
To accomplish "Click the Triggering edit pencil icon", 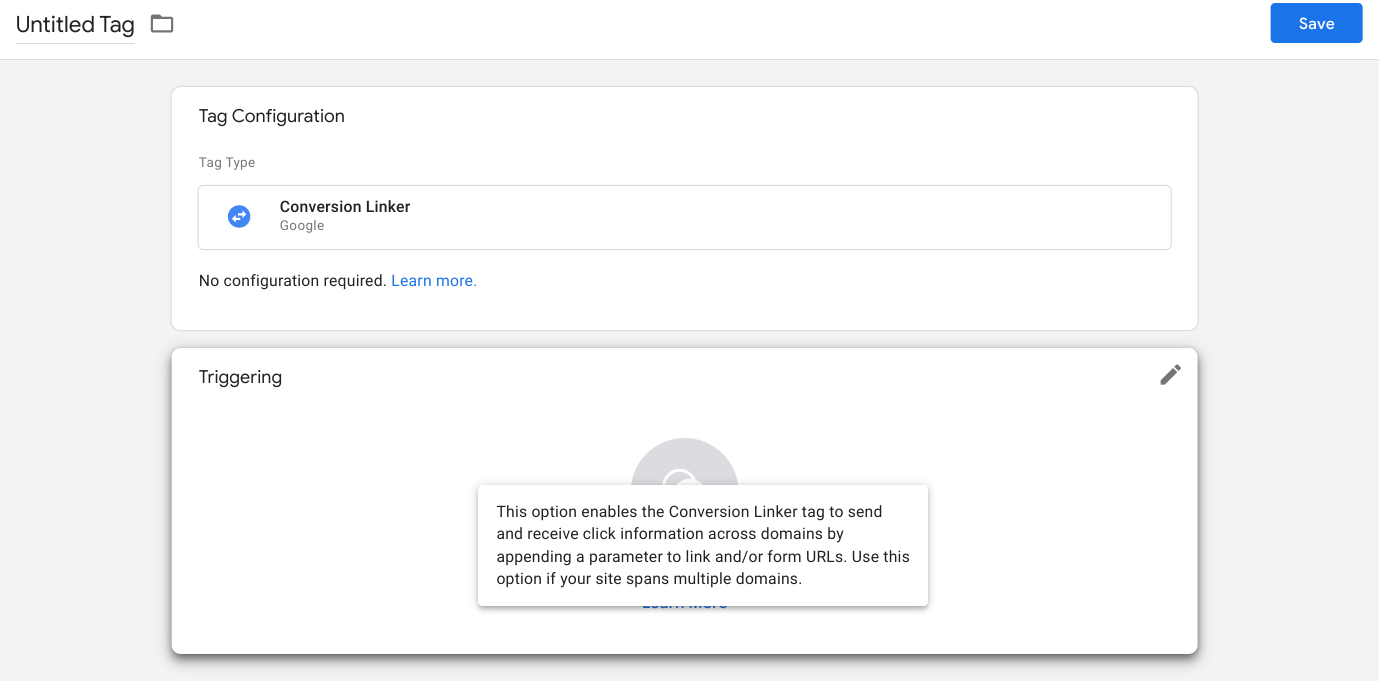I will pyautogui.click(x=1170, y=375).
